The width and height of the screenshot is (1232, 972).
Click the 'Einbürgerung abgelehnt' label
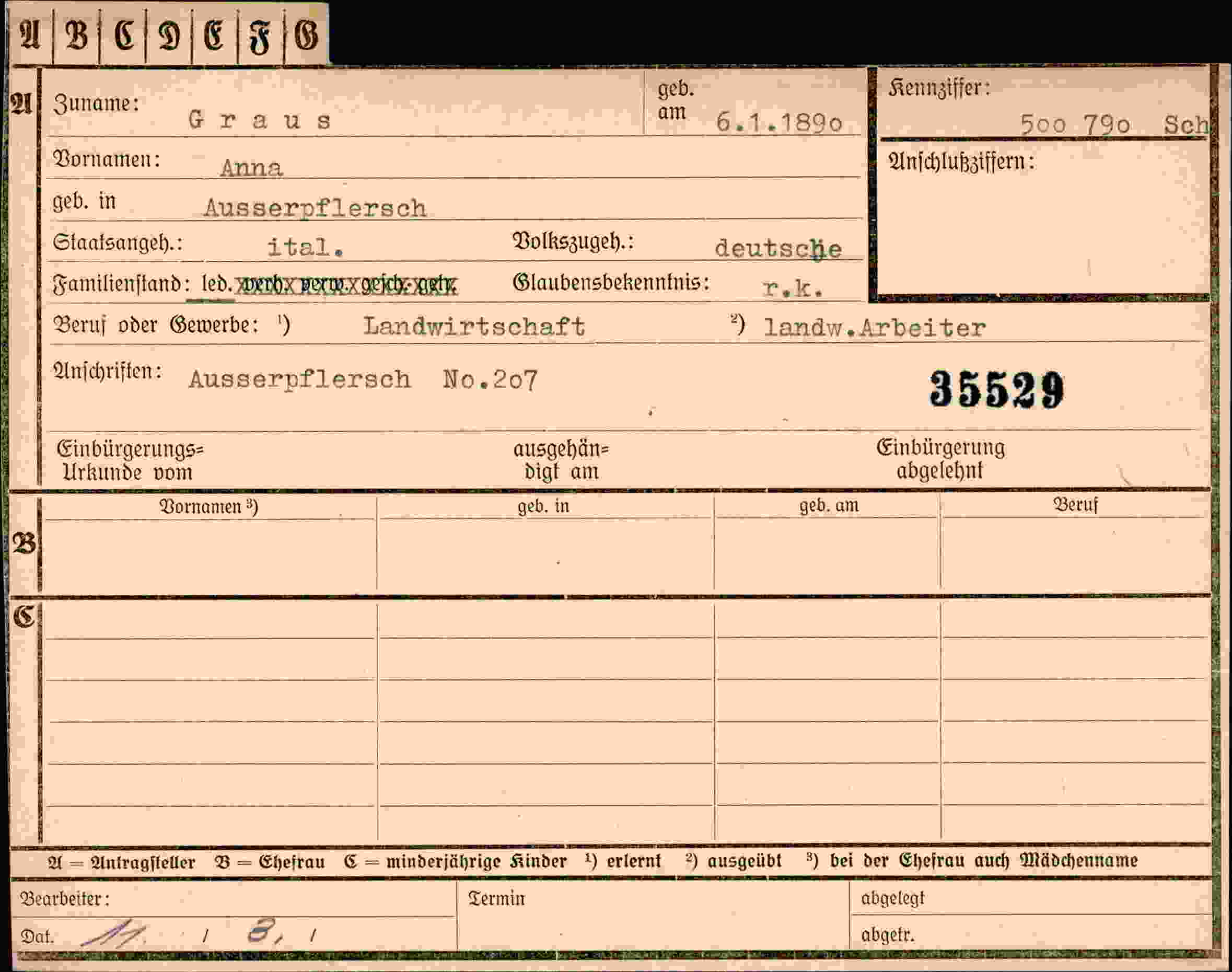(940, 459)
